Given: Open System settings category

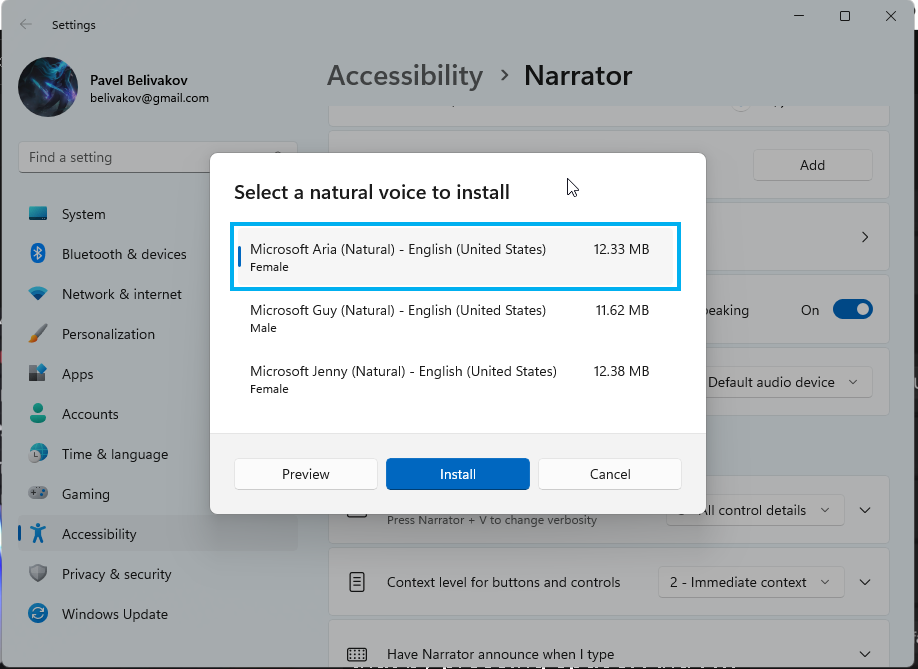Looking at the screenshot, I should pyautogui.click(x=157, y=214).
